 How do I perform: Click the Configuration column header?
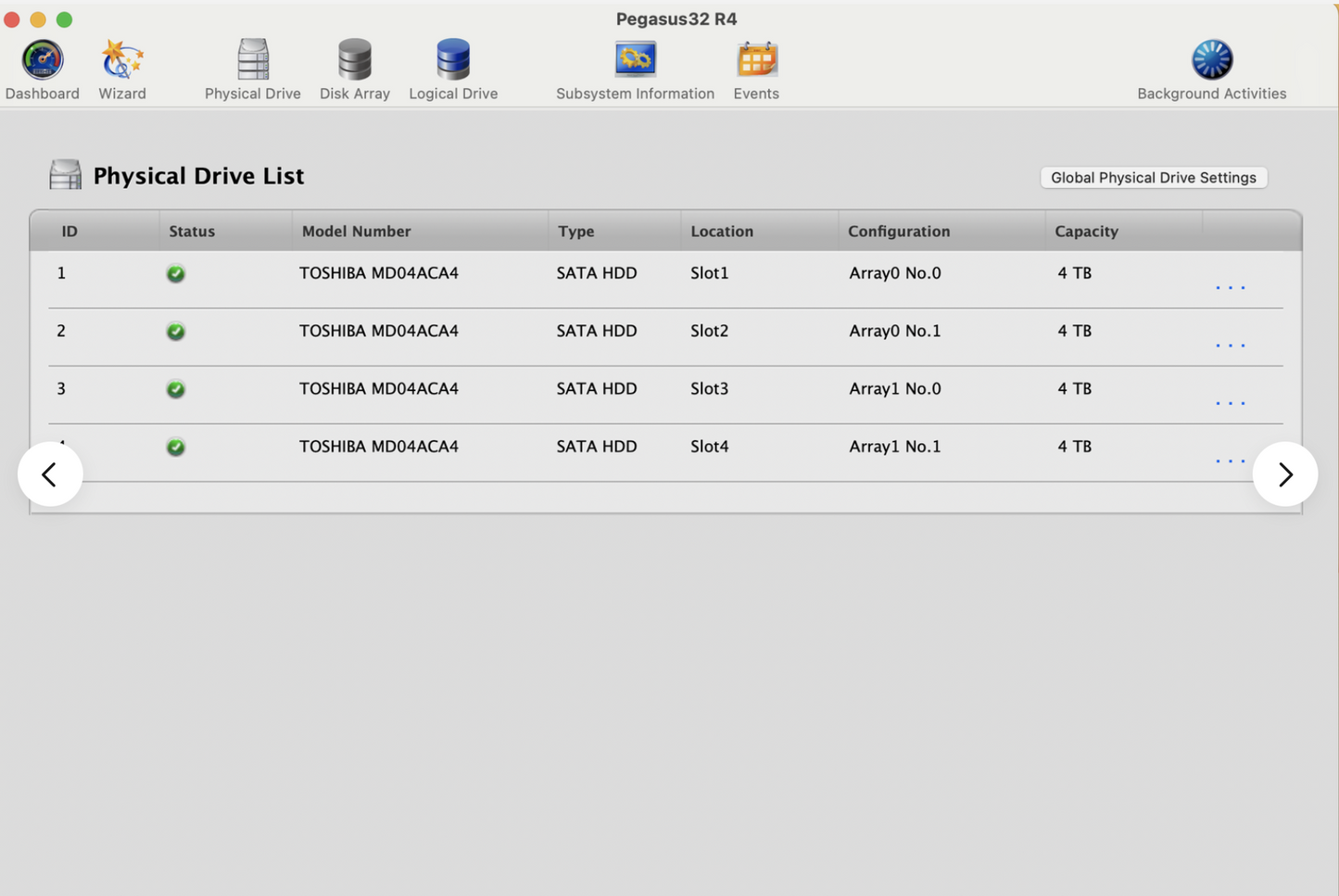click(x=898, y=232)
